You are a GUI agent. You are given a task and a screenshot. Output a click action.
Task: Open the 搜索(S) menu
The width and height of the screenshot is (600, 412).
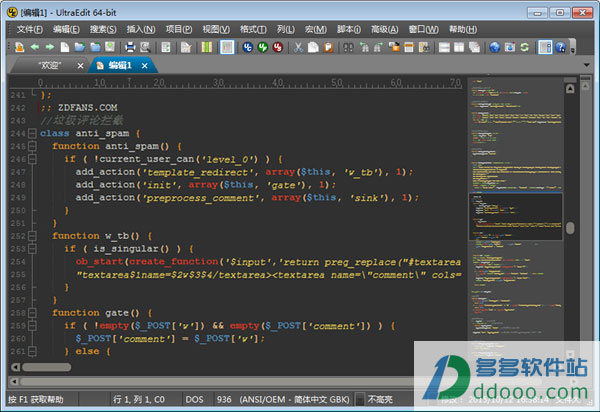pos(103,29)
